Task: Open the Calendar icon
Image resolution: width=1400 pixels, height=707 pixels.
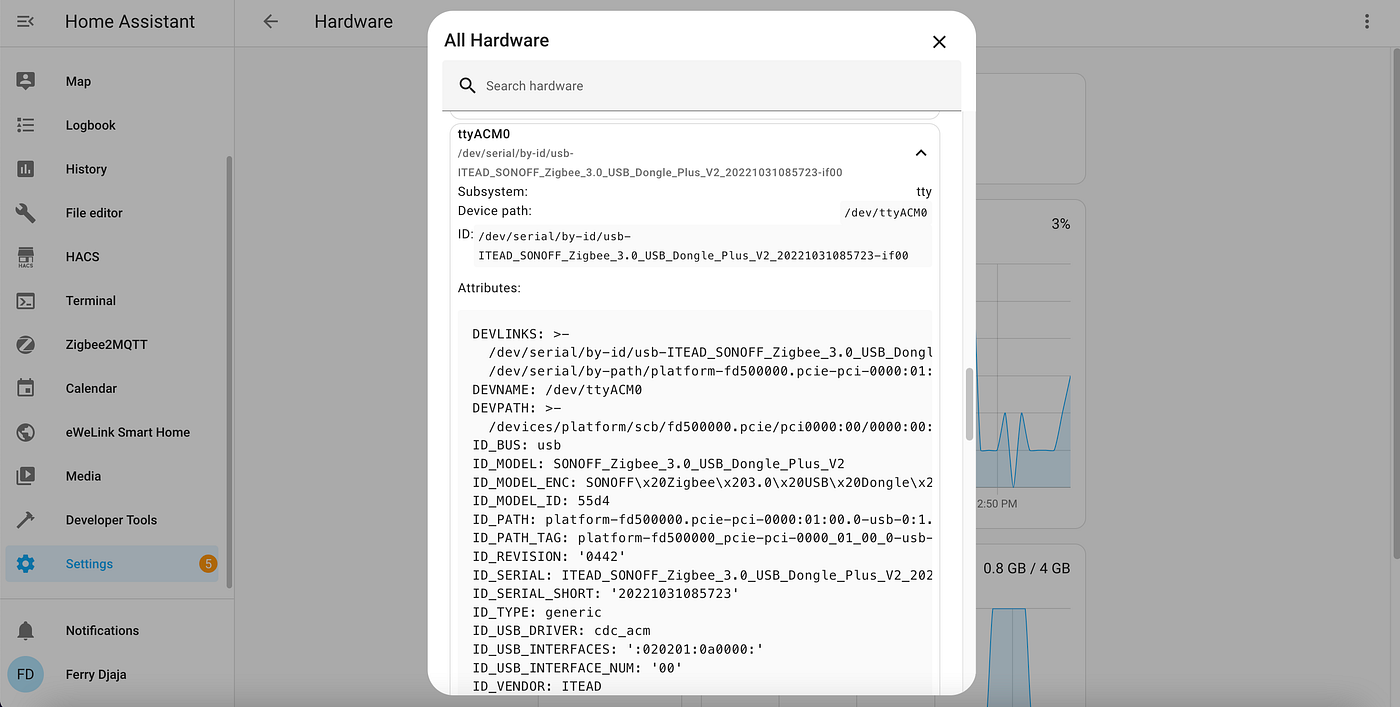Action: (x=26, y=388)
